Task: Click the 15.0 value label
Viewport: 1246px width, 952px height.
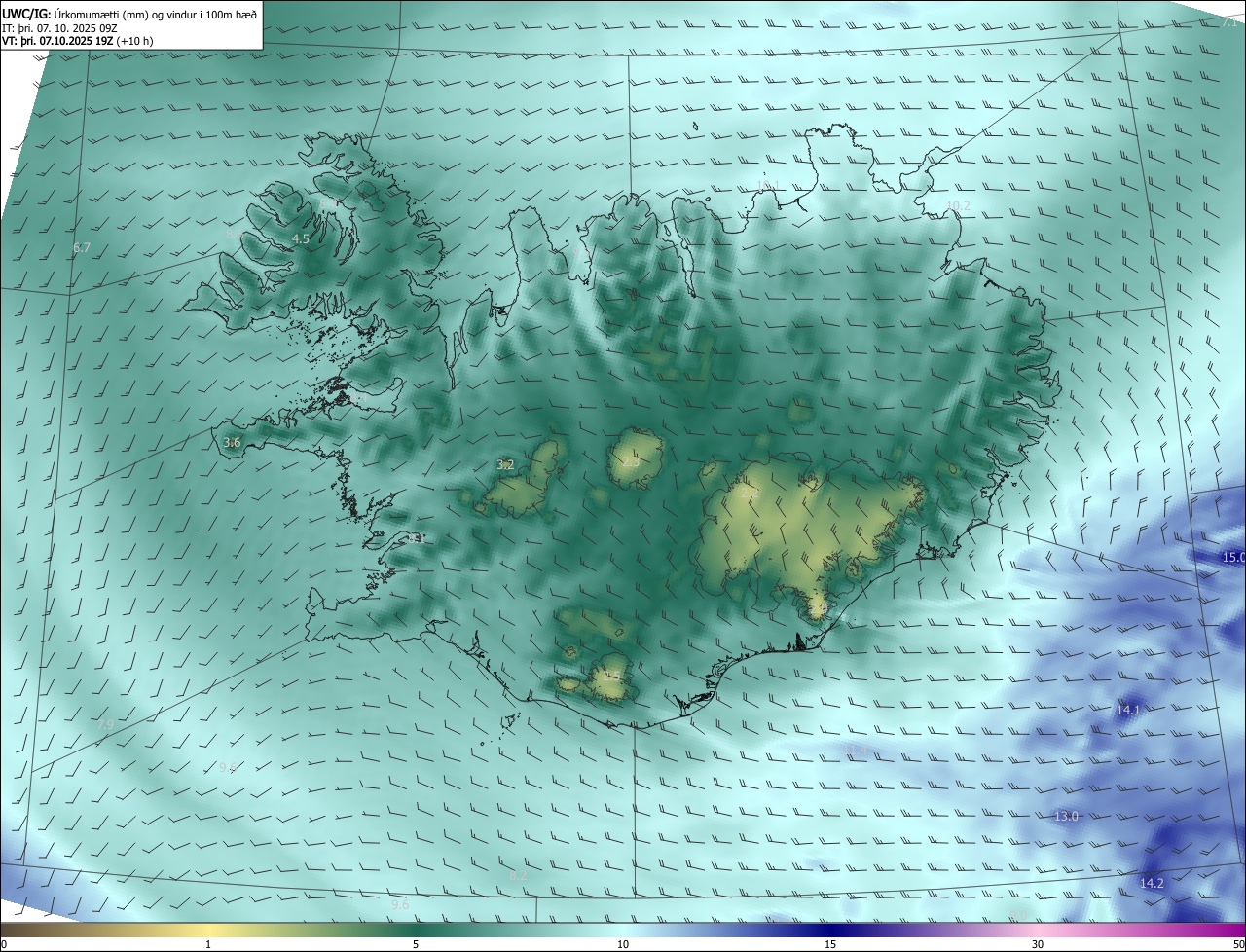Action: point(1233,557)
